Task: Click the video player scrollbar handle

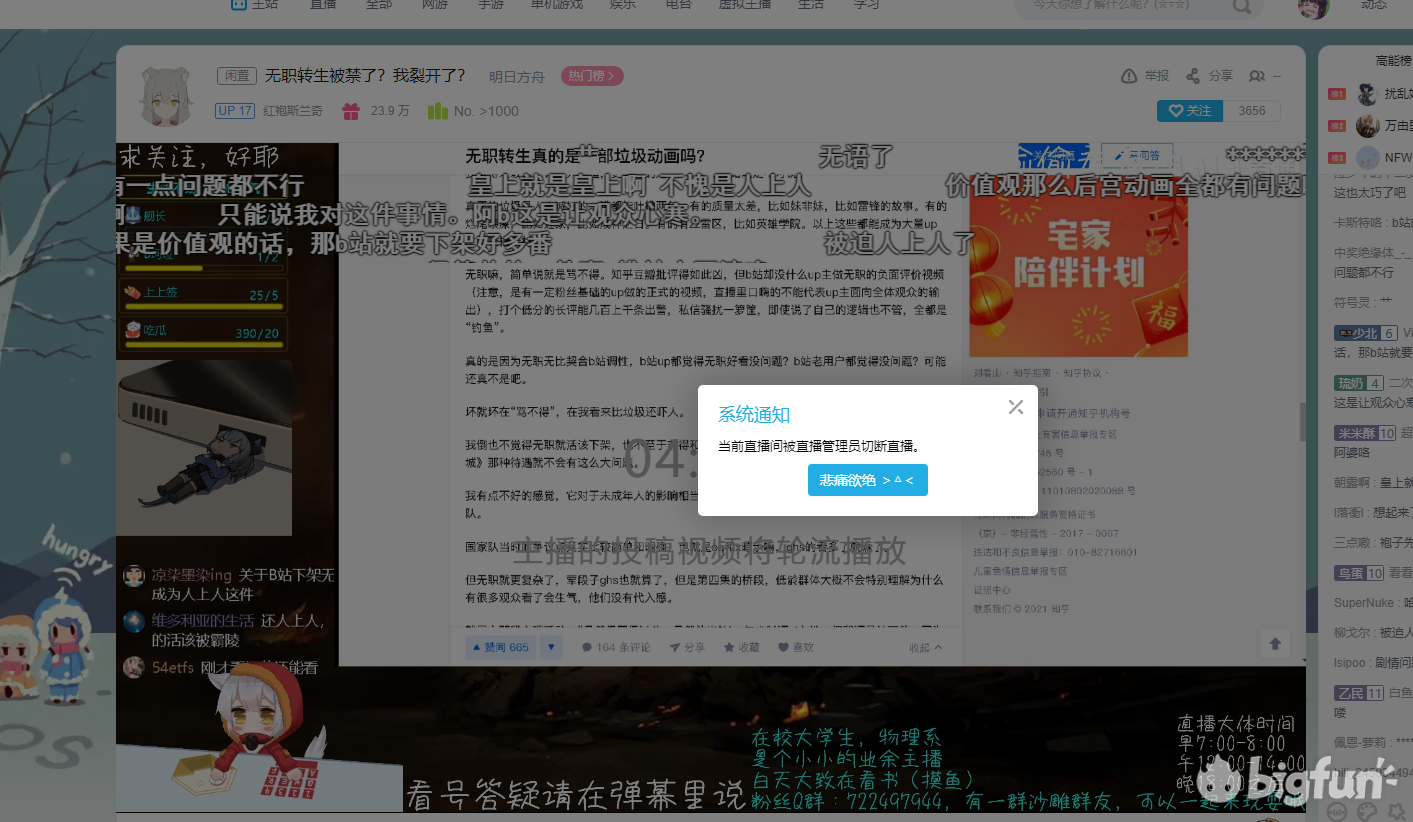Action: pos(1301,422)
